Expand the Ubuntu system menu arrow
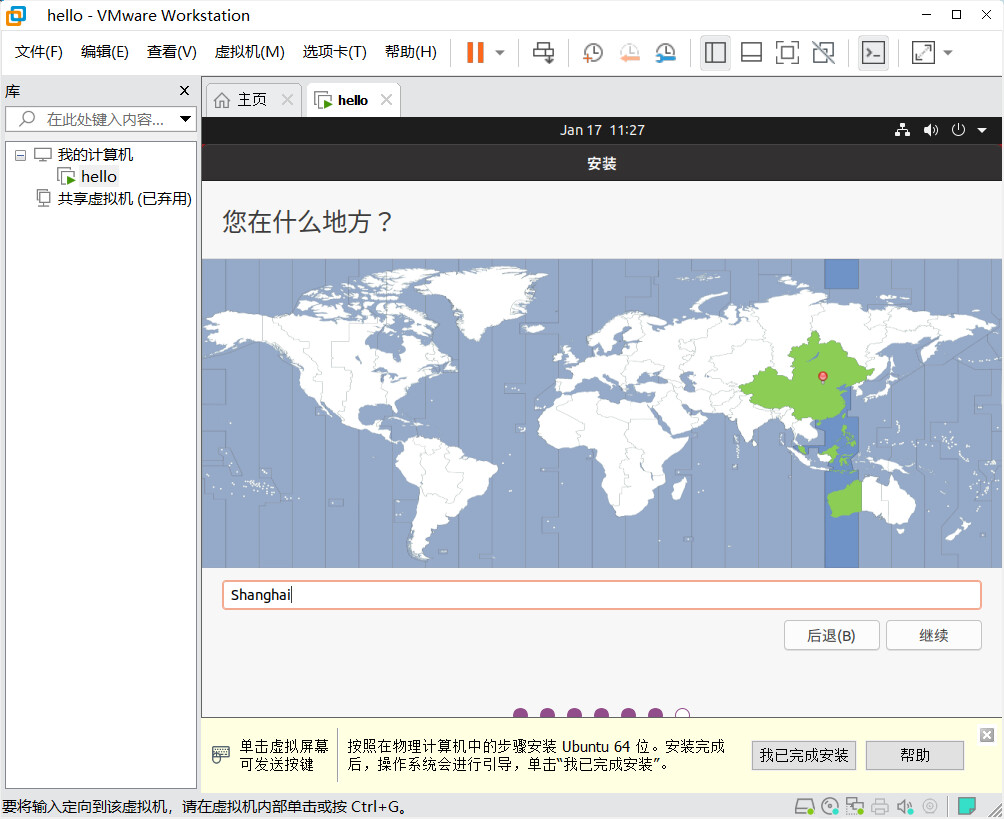 (982, 131)
